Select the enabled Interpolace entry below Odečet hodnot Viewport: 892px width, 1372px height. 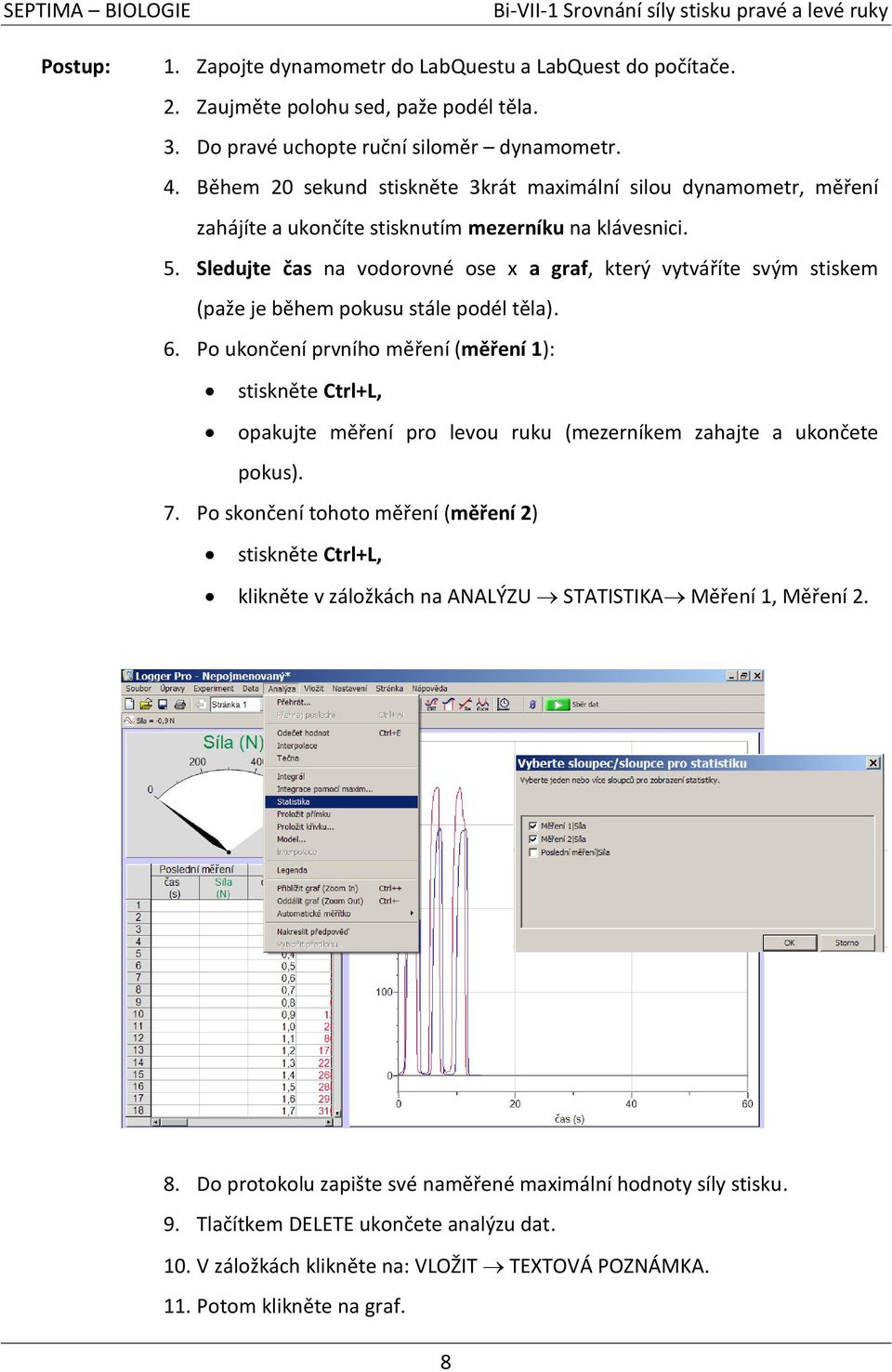341,745
